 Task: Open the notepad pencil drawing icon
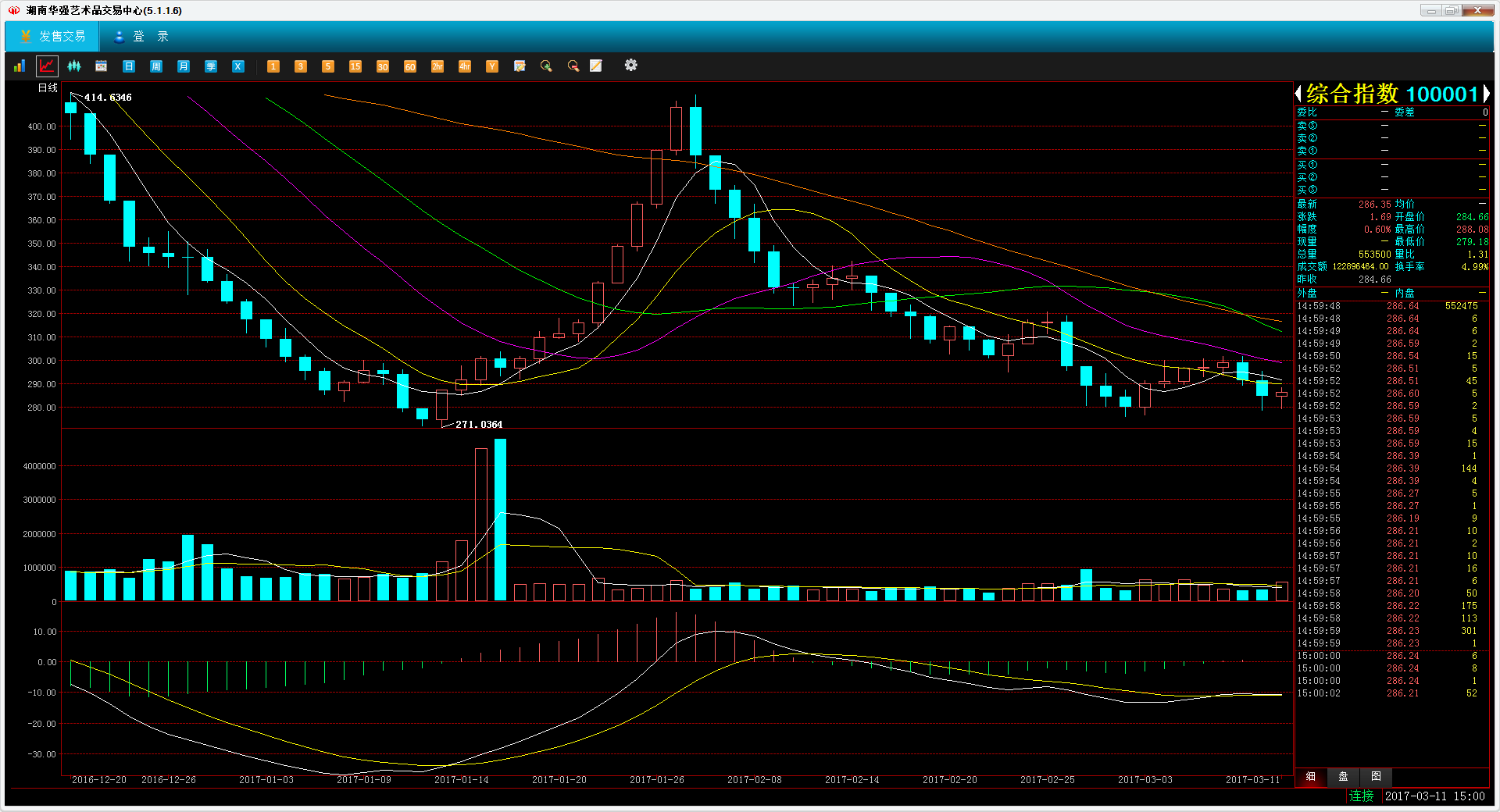click(x=596, y=66)
